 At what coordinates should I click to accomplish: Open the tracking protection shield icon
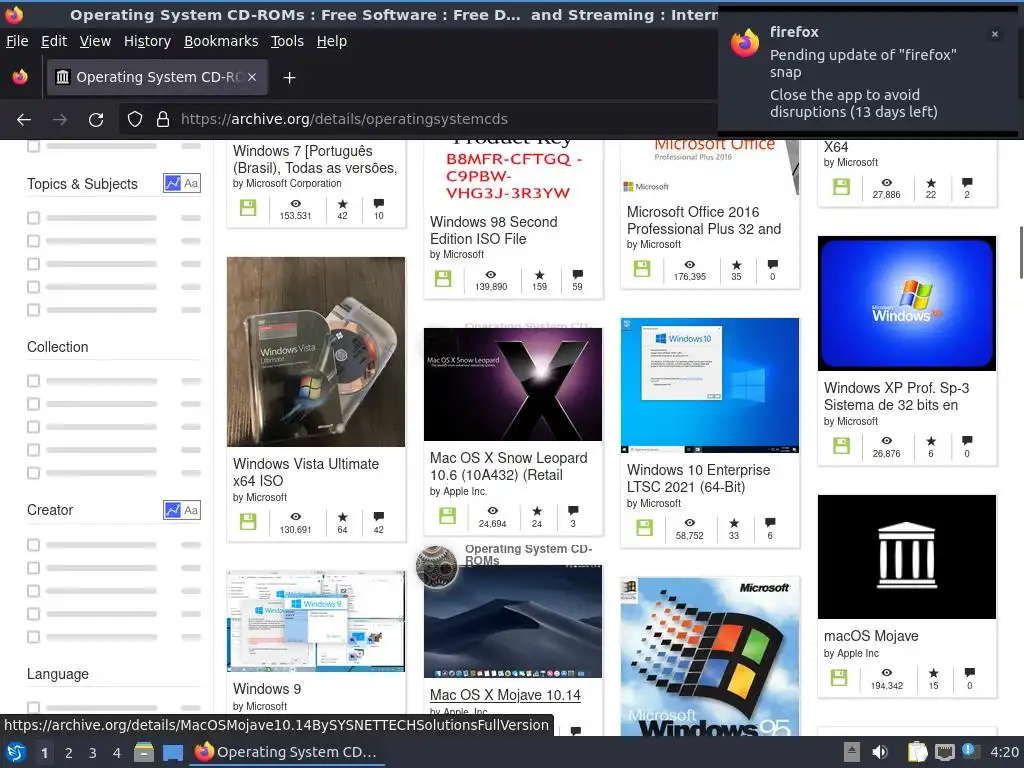pyautogui.click(x=135, y=119)
